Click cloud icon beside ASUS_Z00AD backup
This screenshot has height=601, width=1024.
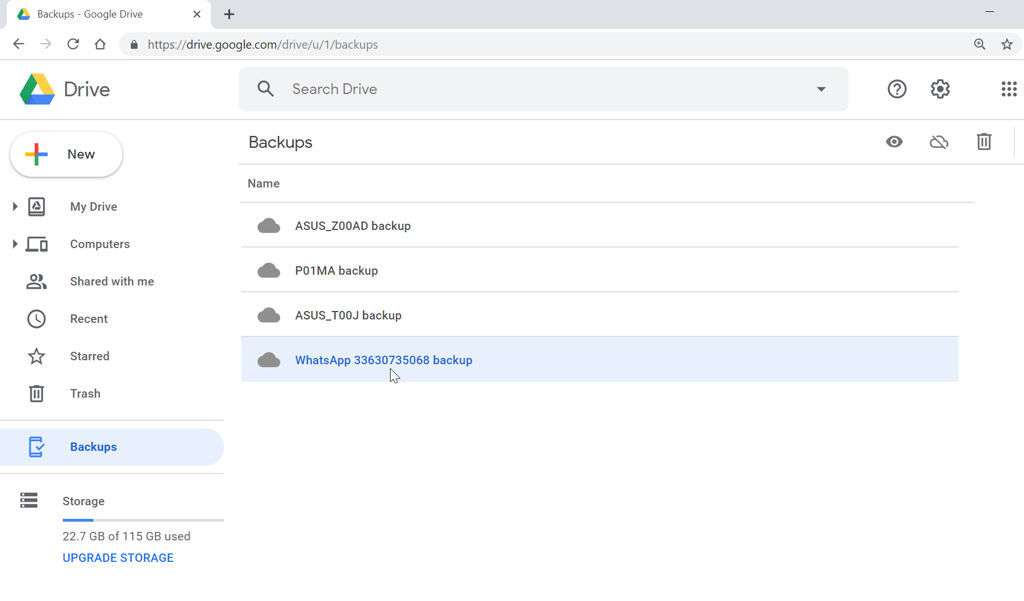click(x=268, y=226)
